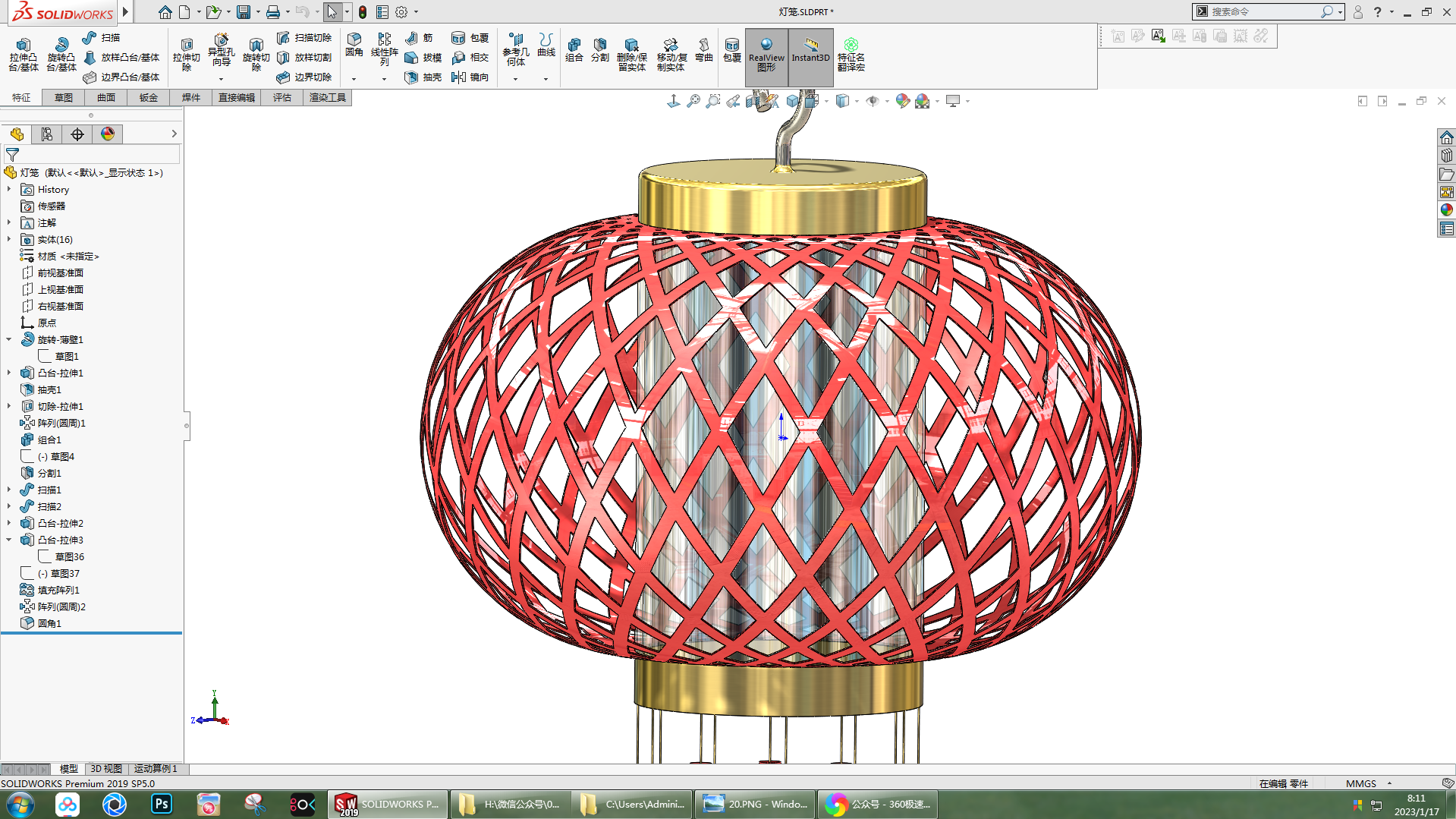Open the 运动算例 1 motion study tab
The width and height of the screenshot is (1456, 819).
click(156, 768)
